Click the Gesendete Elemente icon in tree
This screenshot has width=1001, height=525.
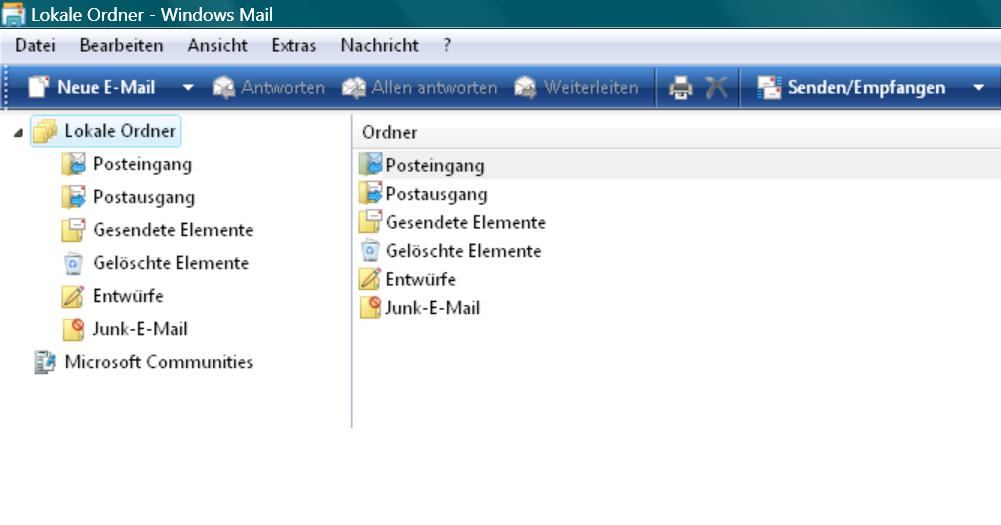(x=73, y=230)
